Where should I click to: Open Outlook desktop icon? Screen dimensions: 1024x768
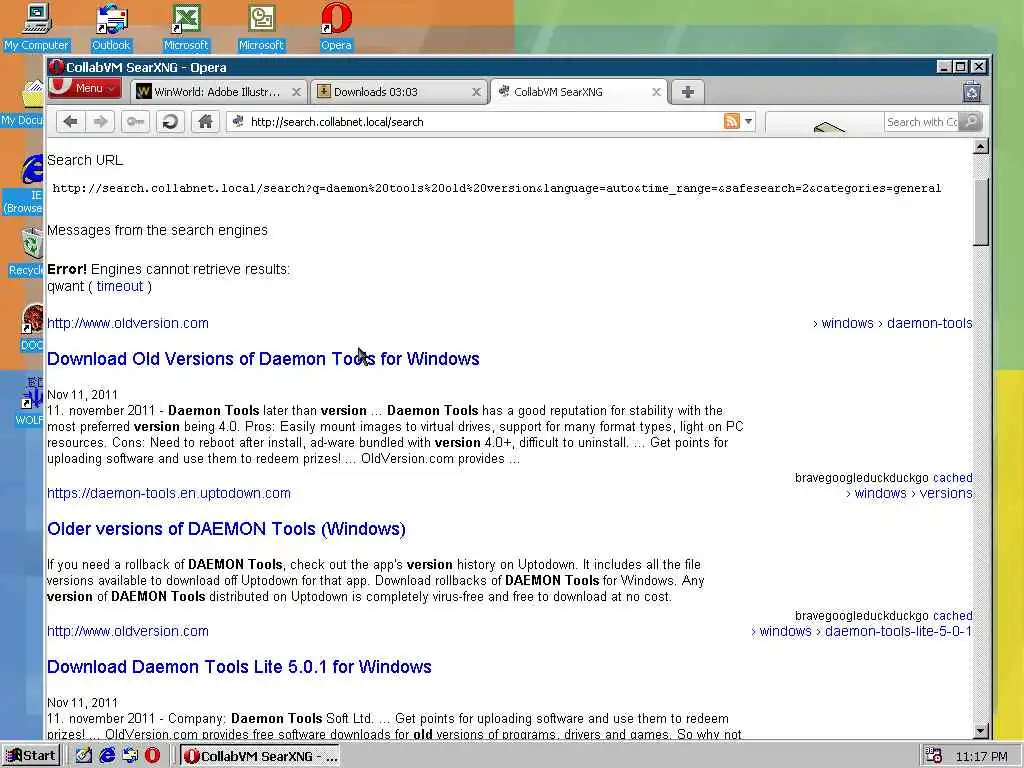pos(111,27)
